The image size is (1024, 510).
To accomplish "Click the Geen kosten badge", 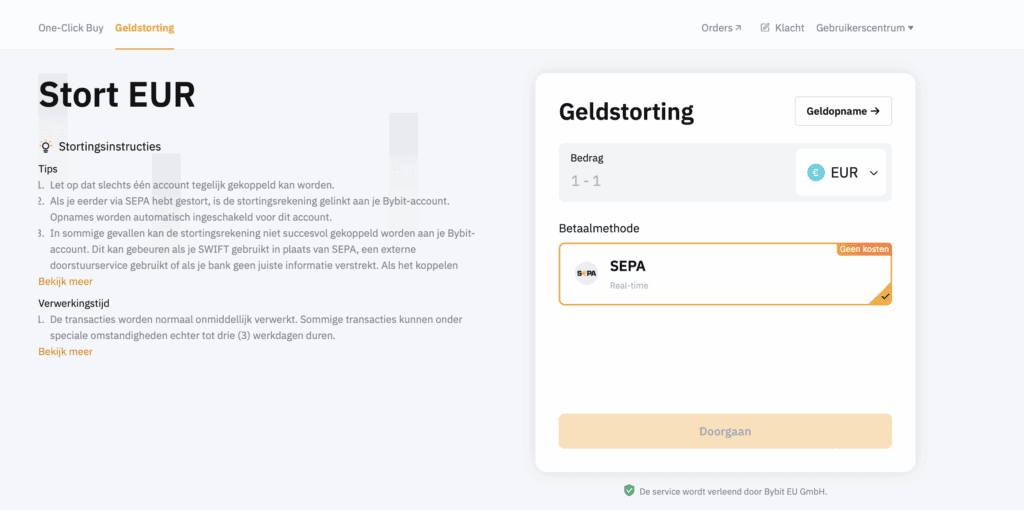I will [x=863, y=249].
